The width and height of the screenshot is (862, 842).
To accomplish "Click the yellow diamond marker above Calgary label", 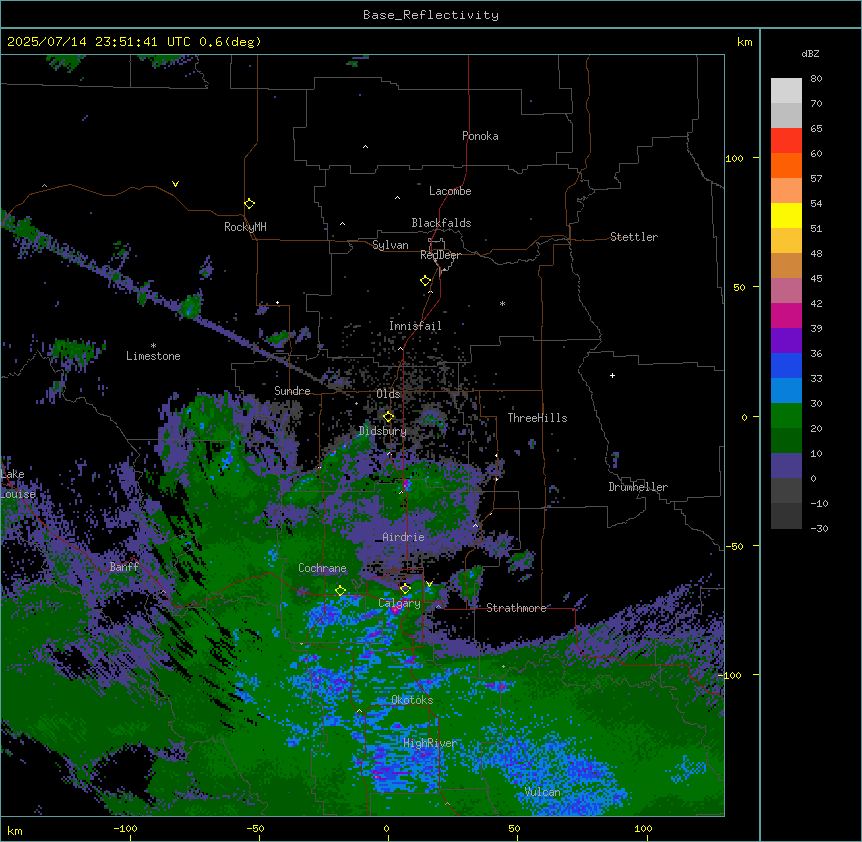I will coord(405,588).
